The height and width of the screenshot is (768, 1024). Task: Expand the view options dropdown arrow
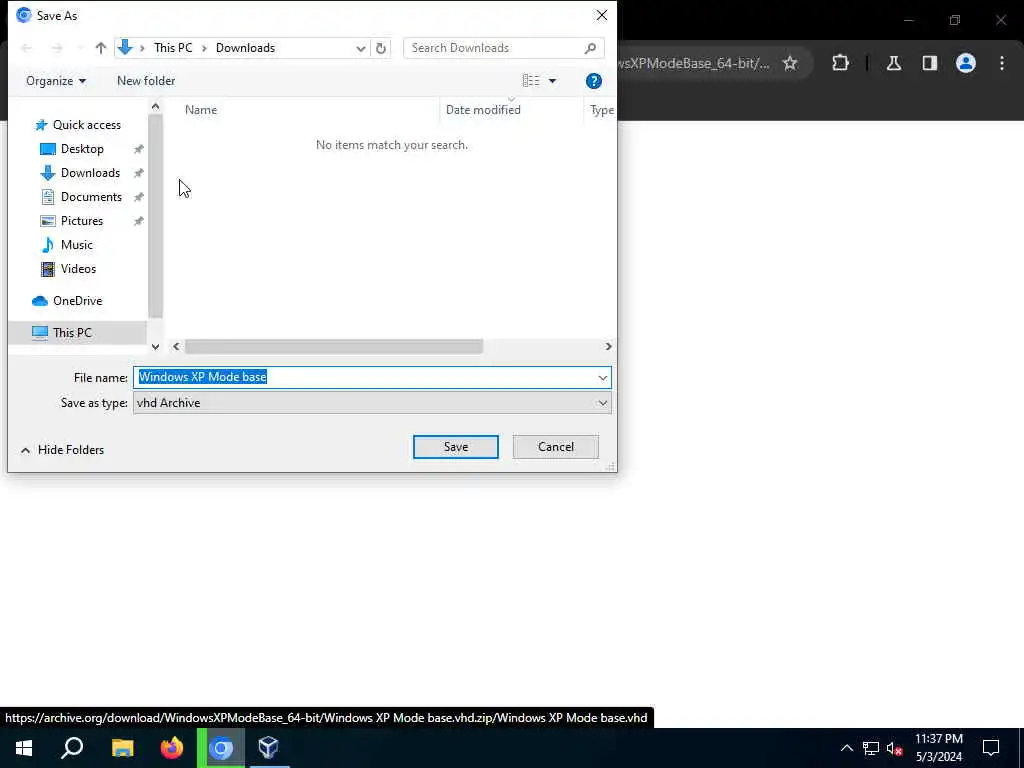pyautogui.click(x=552, y=81)
